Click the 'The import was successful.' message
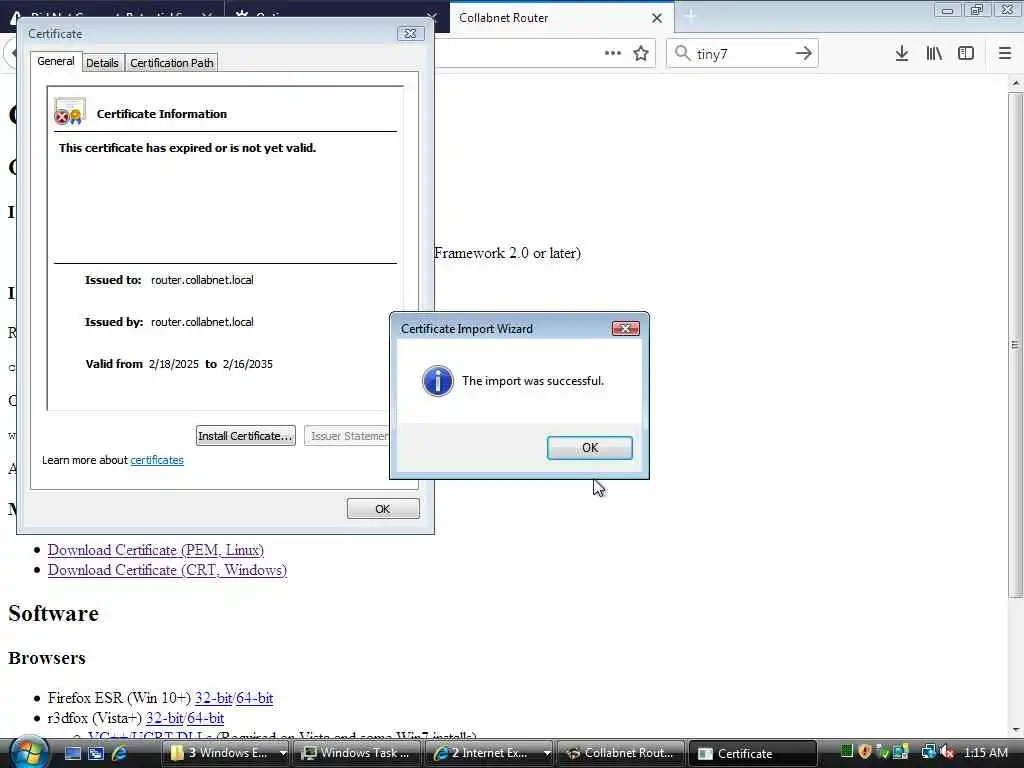Viewport: 1024px width, 768px height. click(x=533, y=381)
